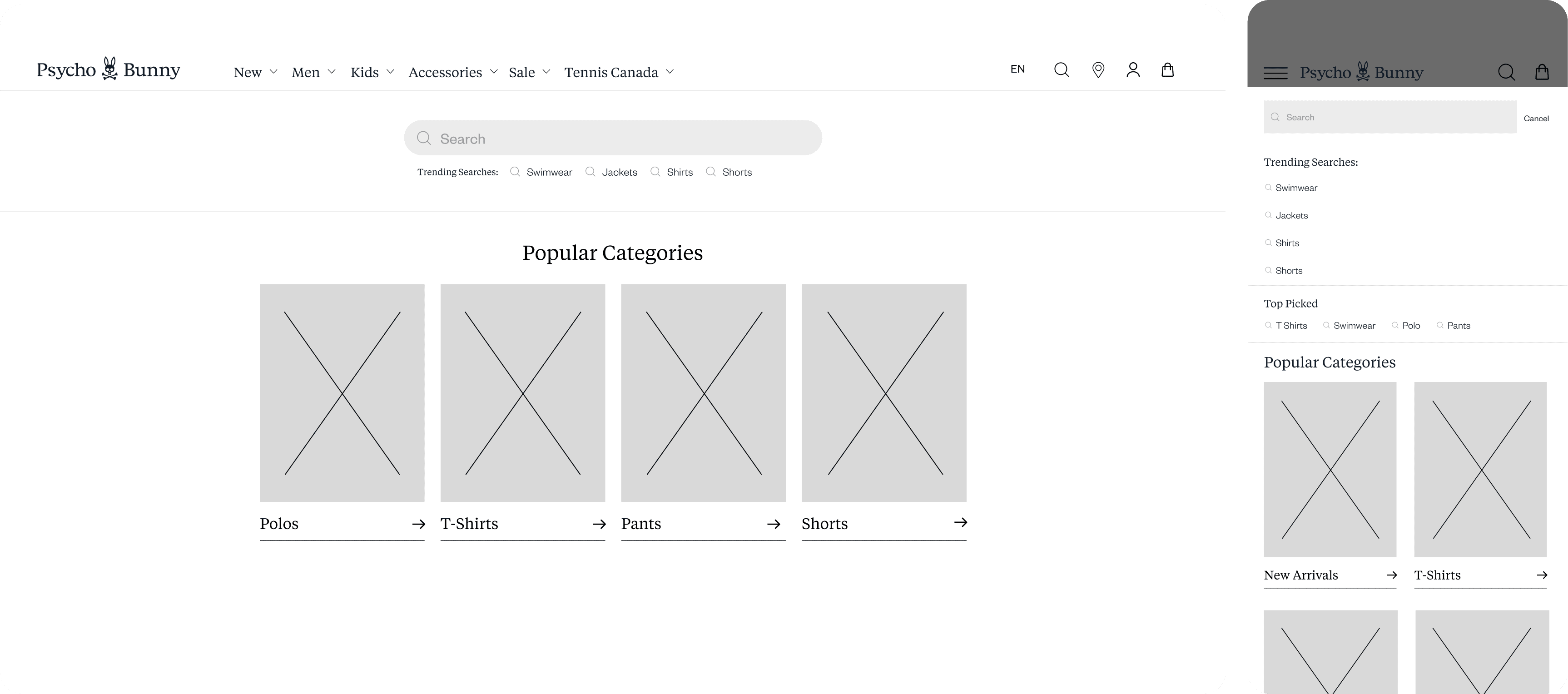The image size is (1568, 694).
Task: Tap the mobile shopping bag icon
Action: [x=1542, y=72]
